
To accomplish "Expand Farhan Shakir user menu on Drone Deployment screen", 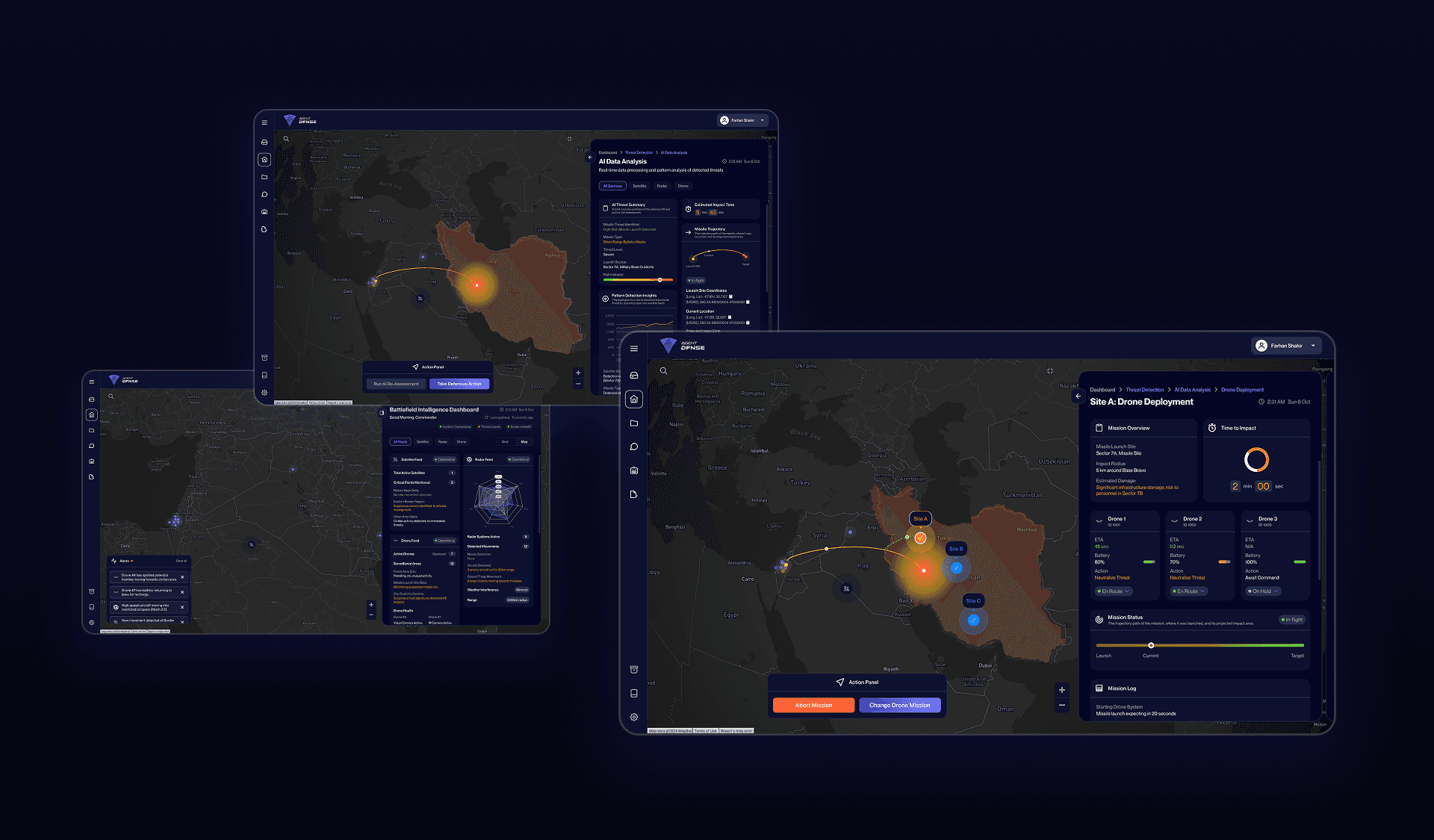I will click(1286, 346).
